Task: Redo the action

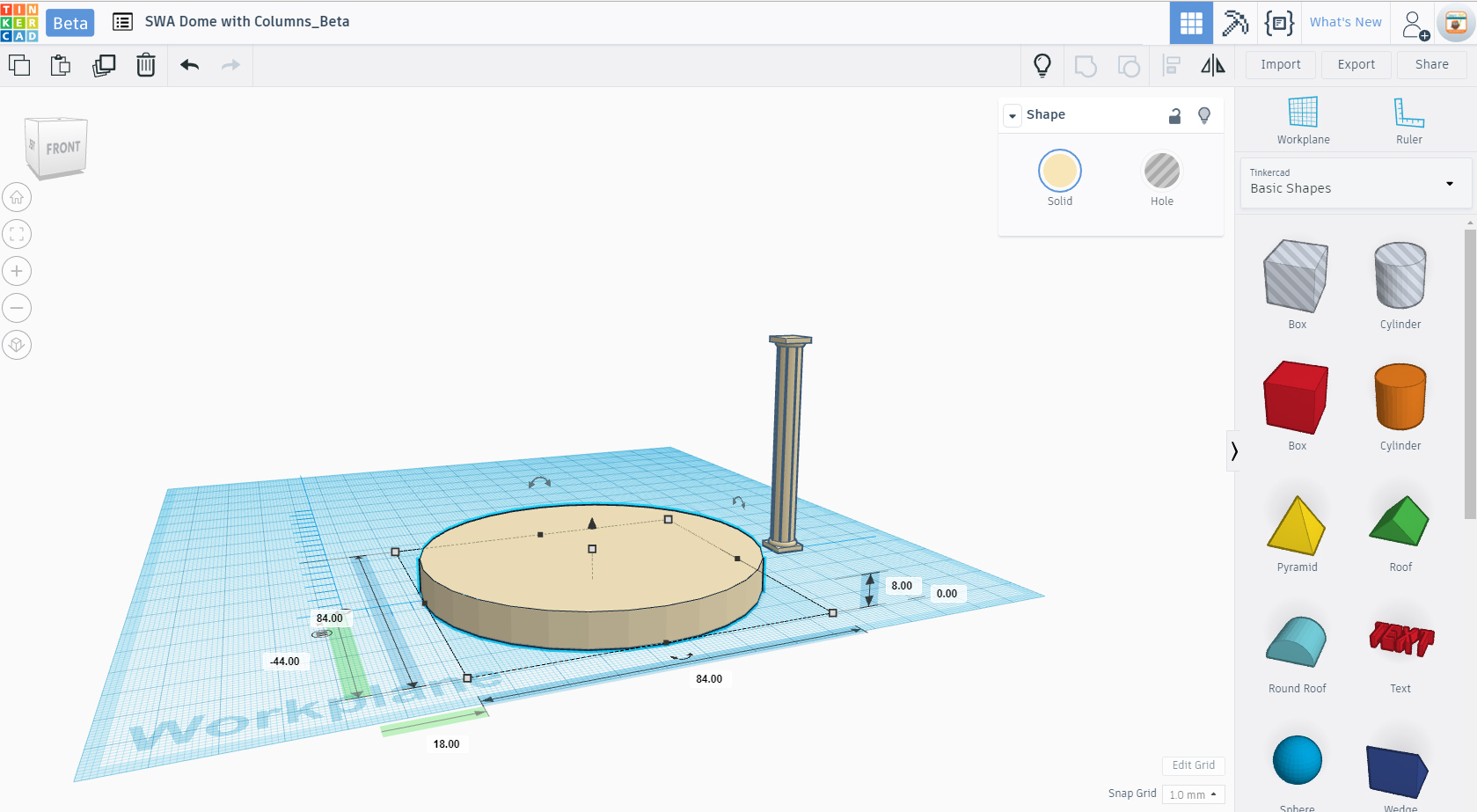Action: (230, 65)
